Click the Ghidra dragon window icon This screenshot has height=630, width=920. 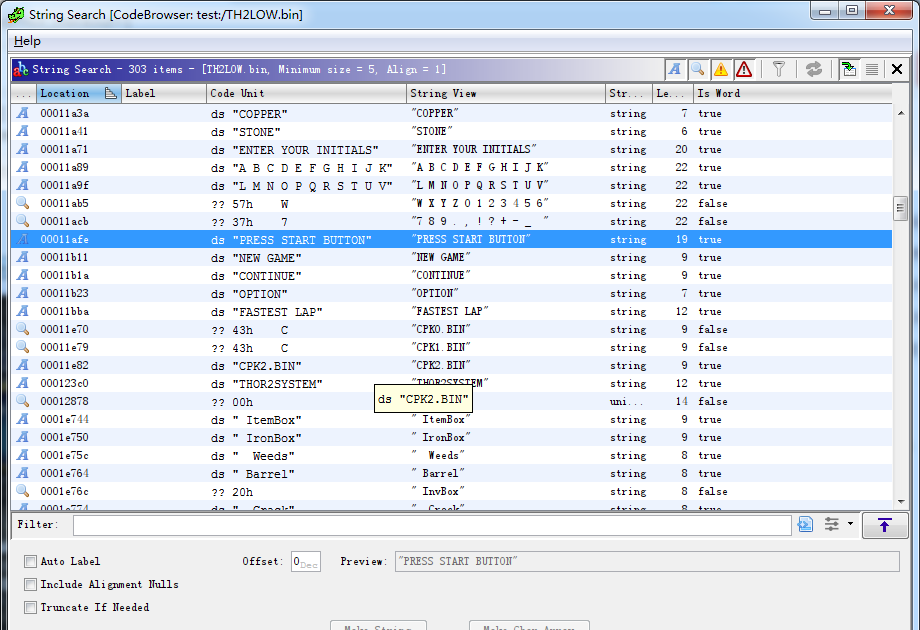click(x=16, y=15)
